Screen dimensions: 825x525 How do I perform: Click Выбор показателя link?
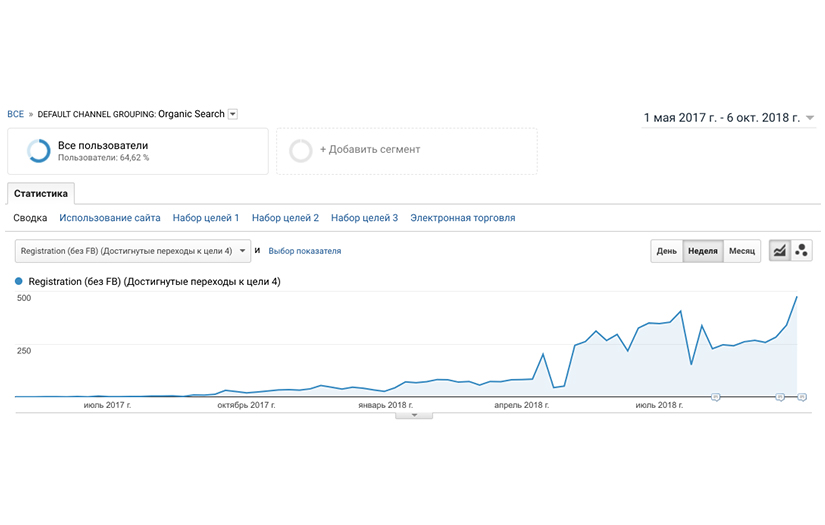click(305, 251)
